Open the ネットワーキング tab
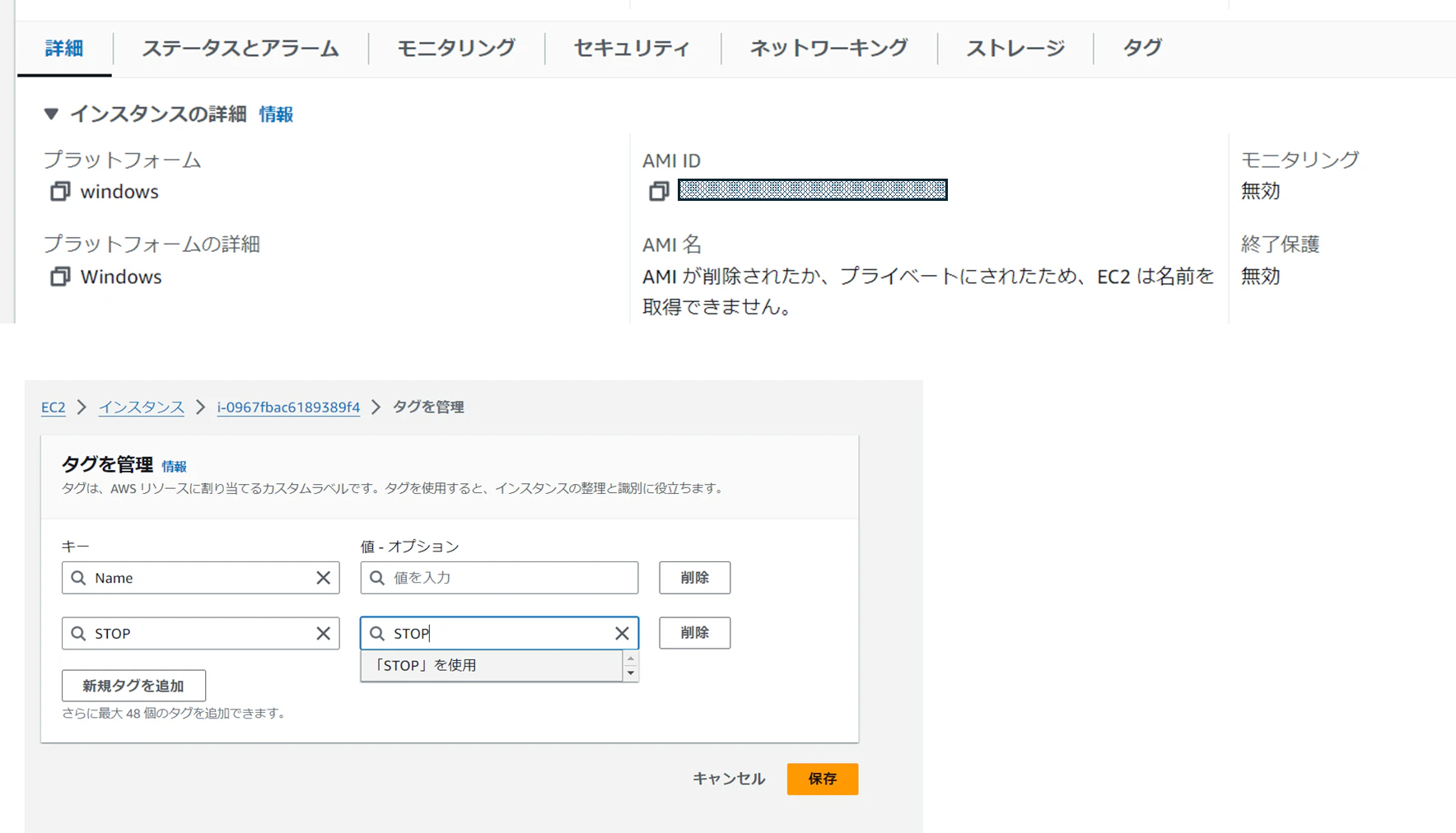This screenshot has height=833, width=1456. pos(828,49)
